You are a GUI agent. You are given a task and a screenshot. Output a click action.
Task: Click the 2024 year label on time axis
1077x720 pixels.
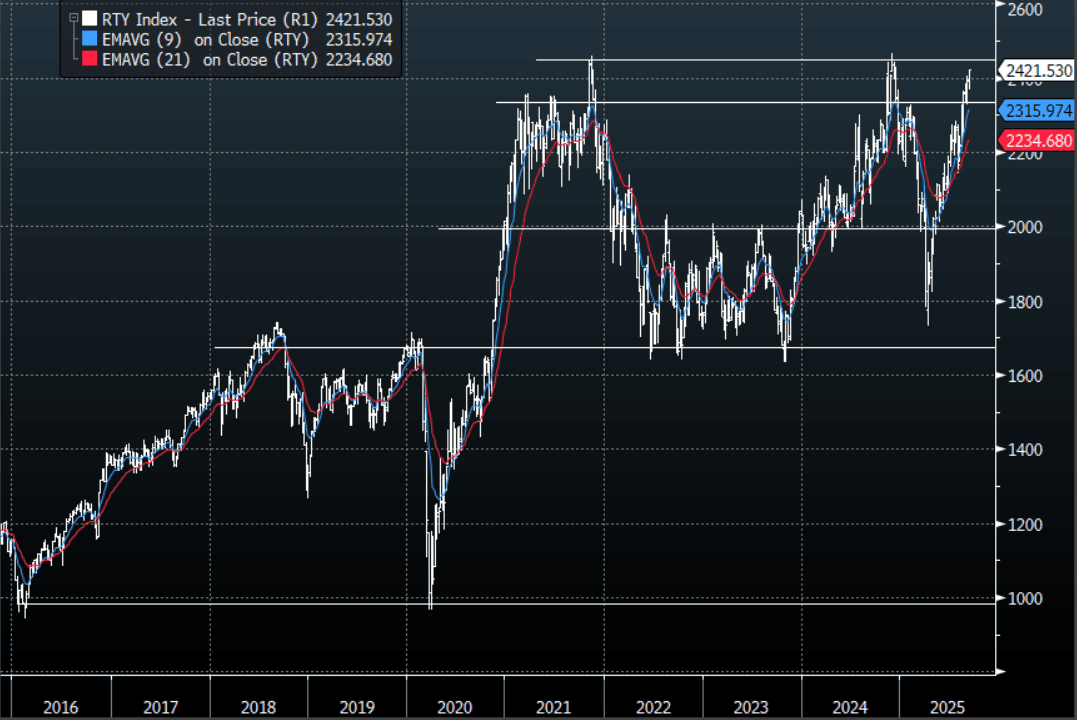click(x=850, y=707)
